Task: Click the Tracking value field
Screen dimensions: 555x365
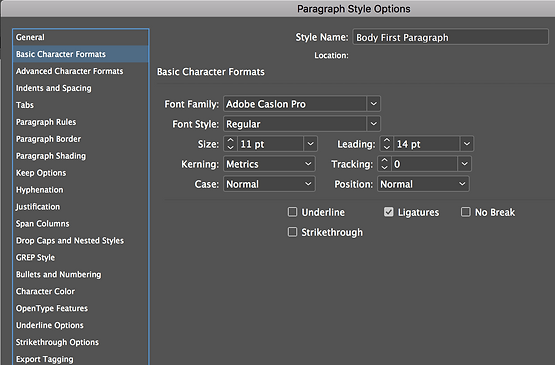Action: [424, 164]
